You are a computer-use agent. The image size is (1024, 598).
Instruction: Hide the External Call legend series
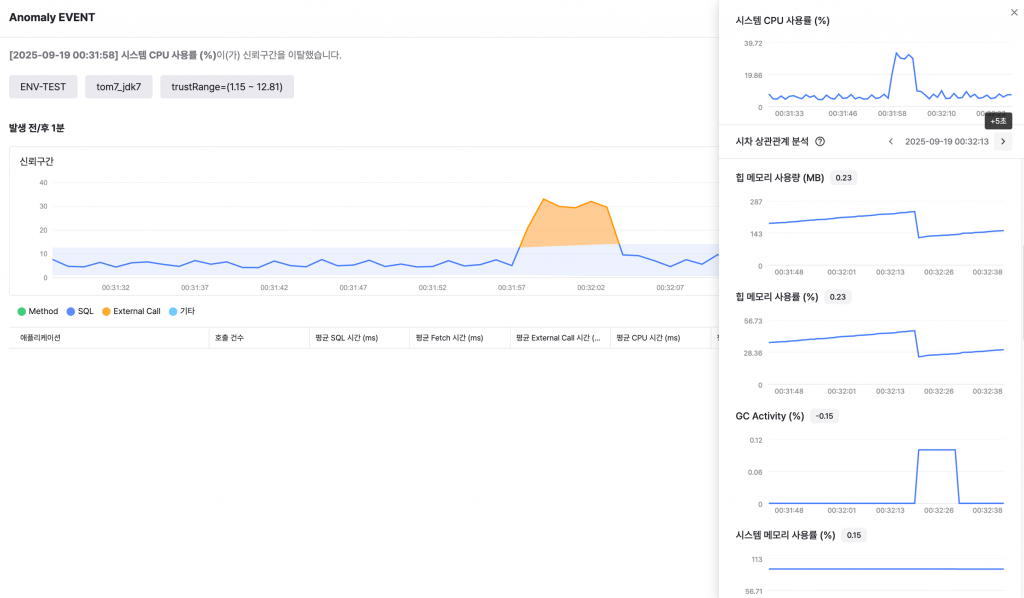pyautogui.click(x=131, y=311)
